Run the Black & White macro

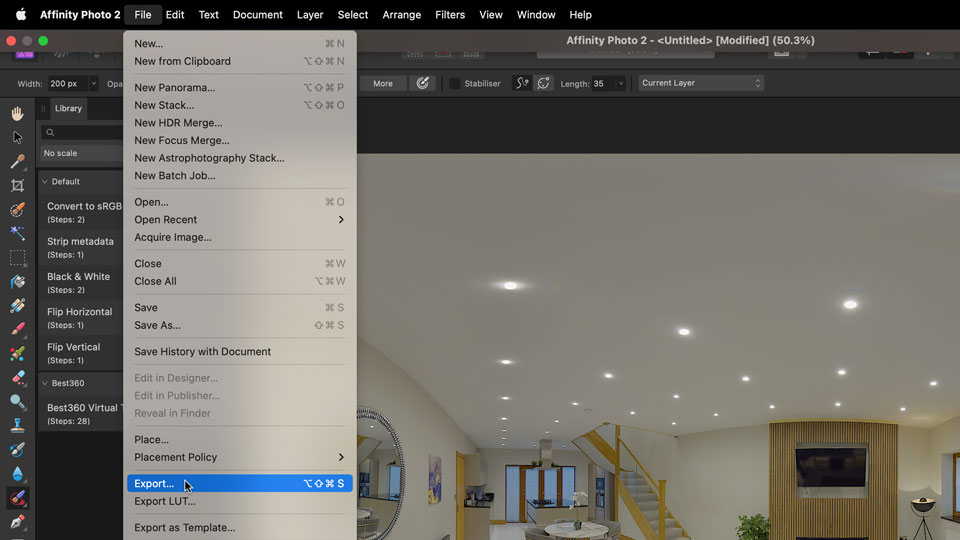click(x=81, y=282)
